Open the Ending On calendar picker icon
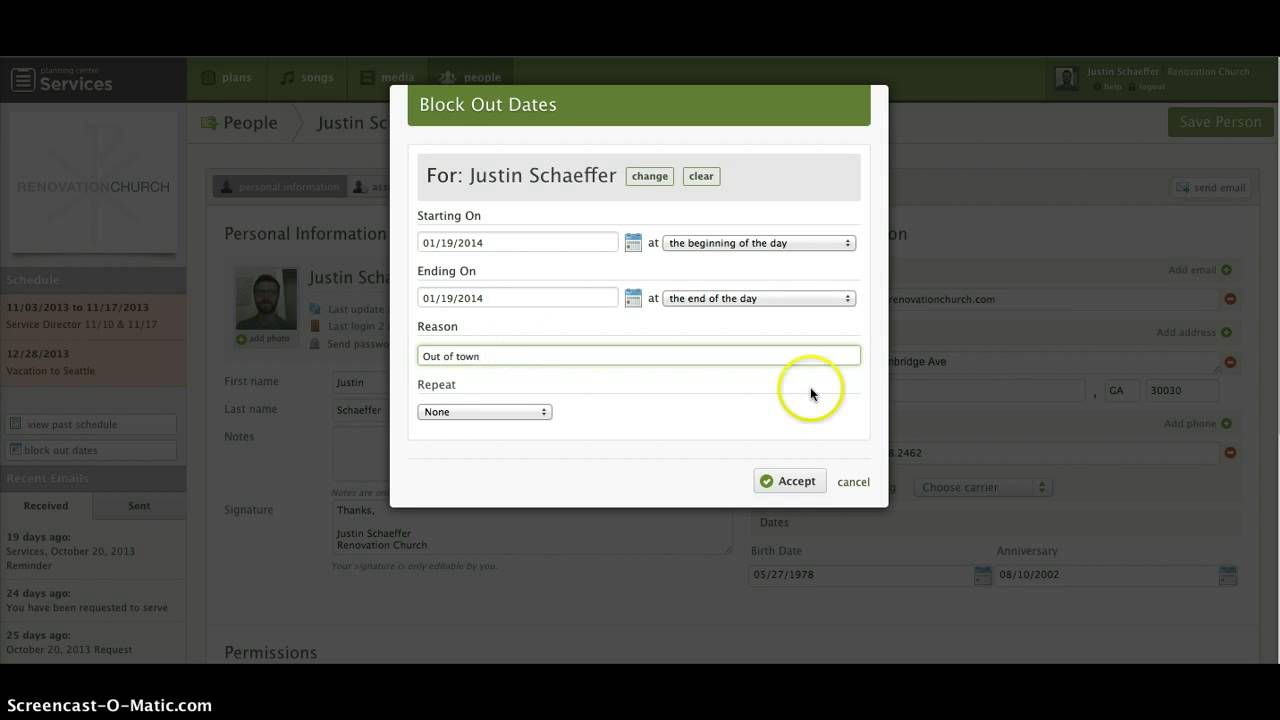This screenshot has width=1280, height=720. 633,298
